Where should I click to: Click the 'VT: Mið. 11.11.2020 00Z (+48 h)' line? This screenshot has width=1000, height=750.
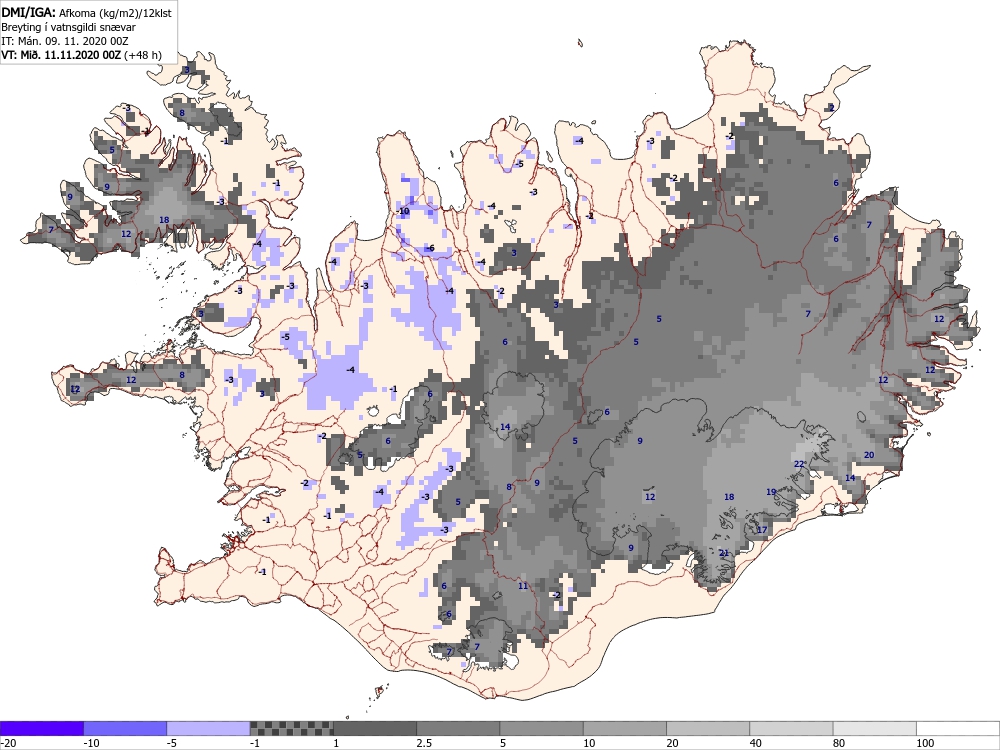pos(82,55)
